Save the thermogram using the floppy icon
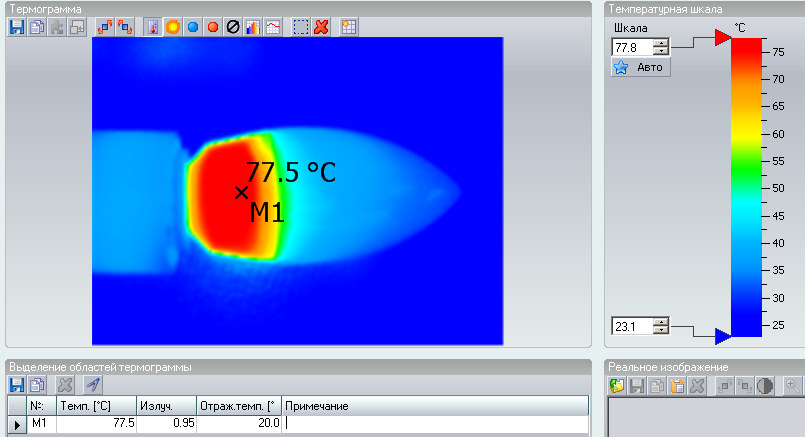 click(x=16, y=27)
